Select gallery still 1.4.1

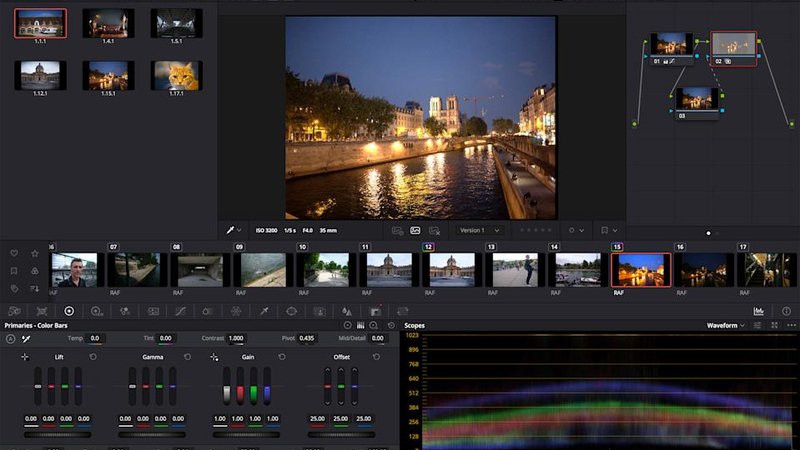[x=108, y=23]
